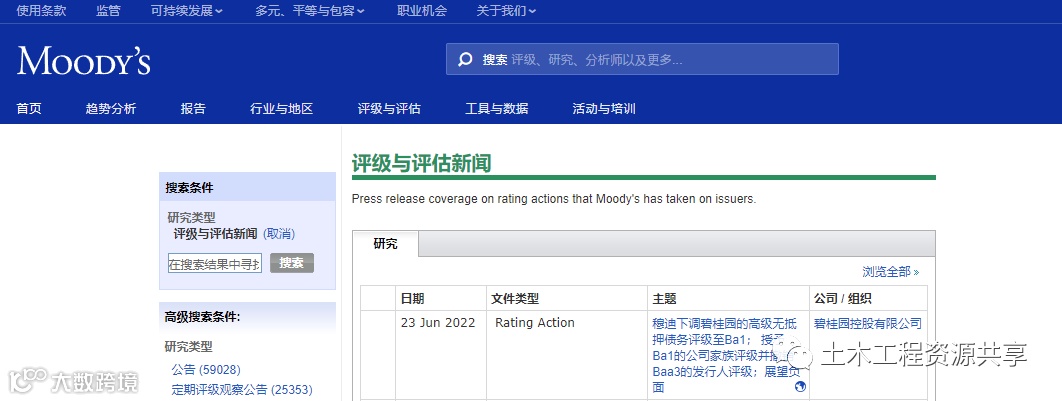Open the 监管 link
The image size is (1062, 401).
pyautogui.click(x=108, y=11)
